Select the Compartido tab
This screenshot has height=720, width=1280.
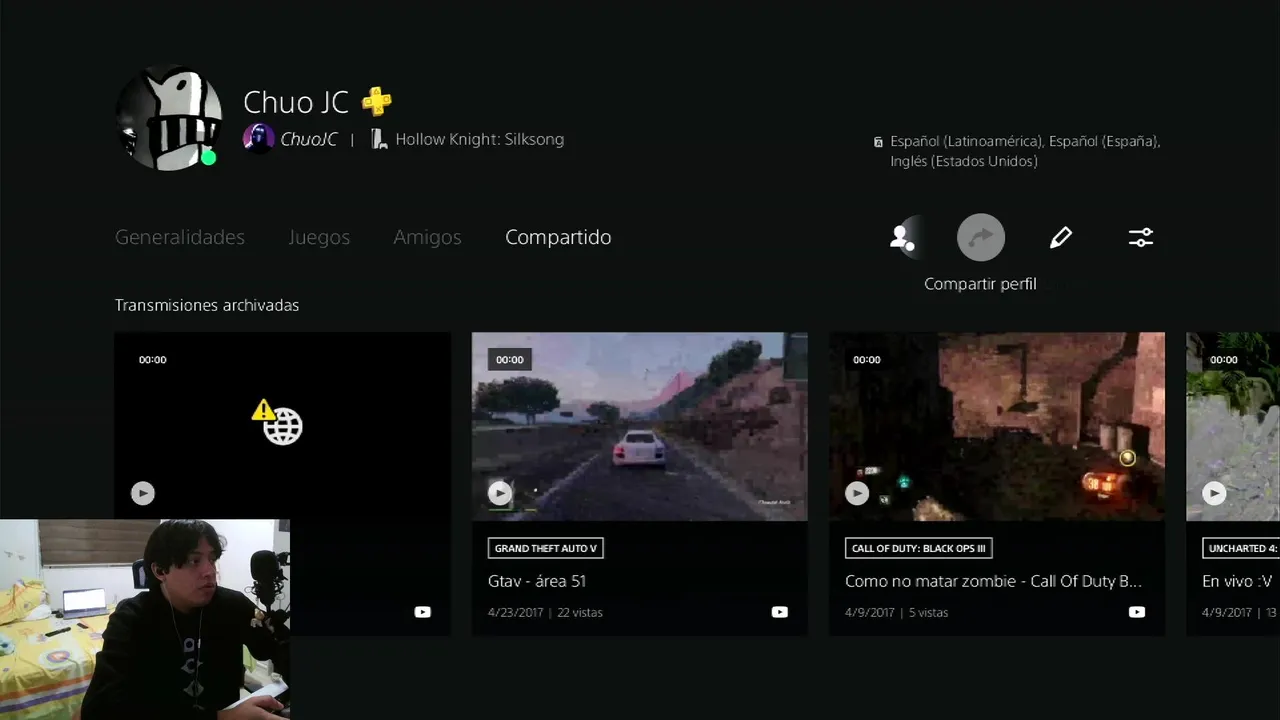(x=558, y=237)
